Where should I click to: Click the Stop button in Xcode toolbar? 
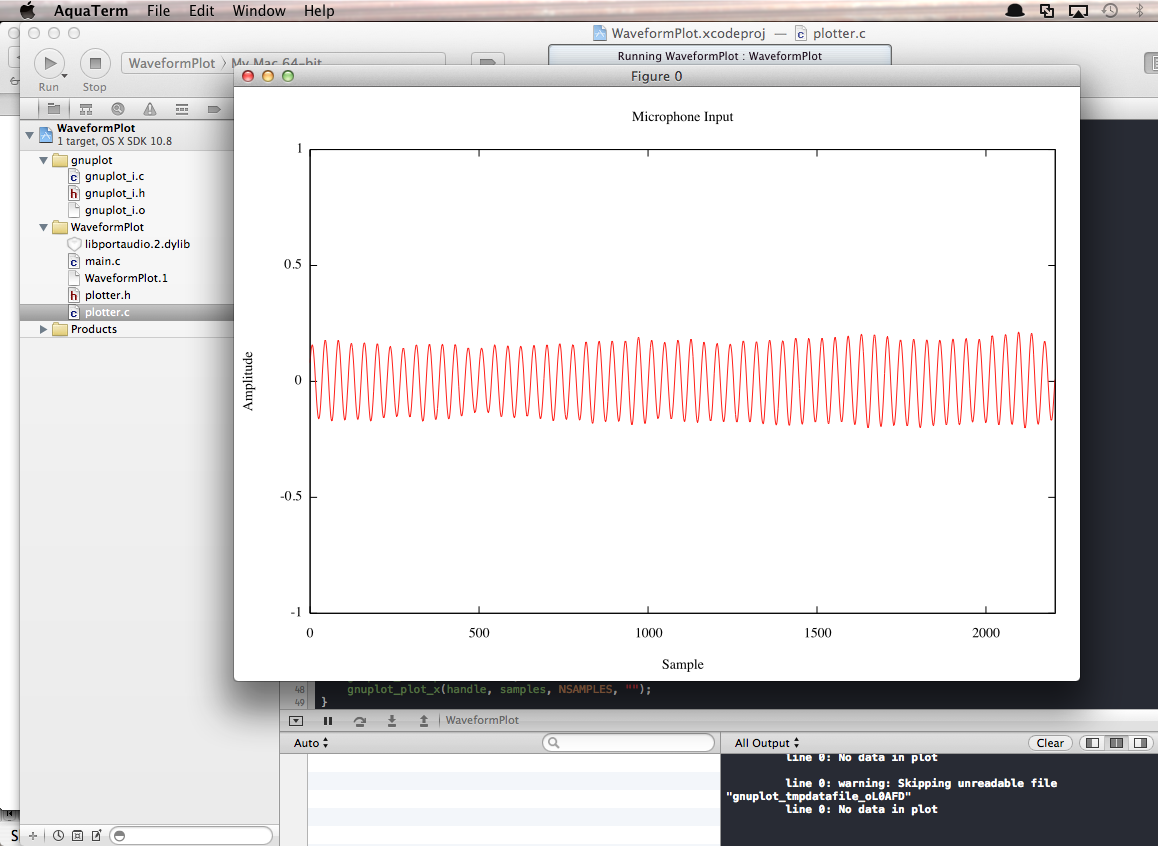(94, 63)
